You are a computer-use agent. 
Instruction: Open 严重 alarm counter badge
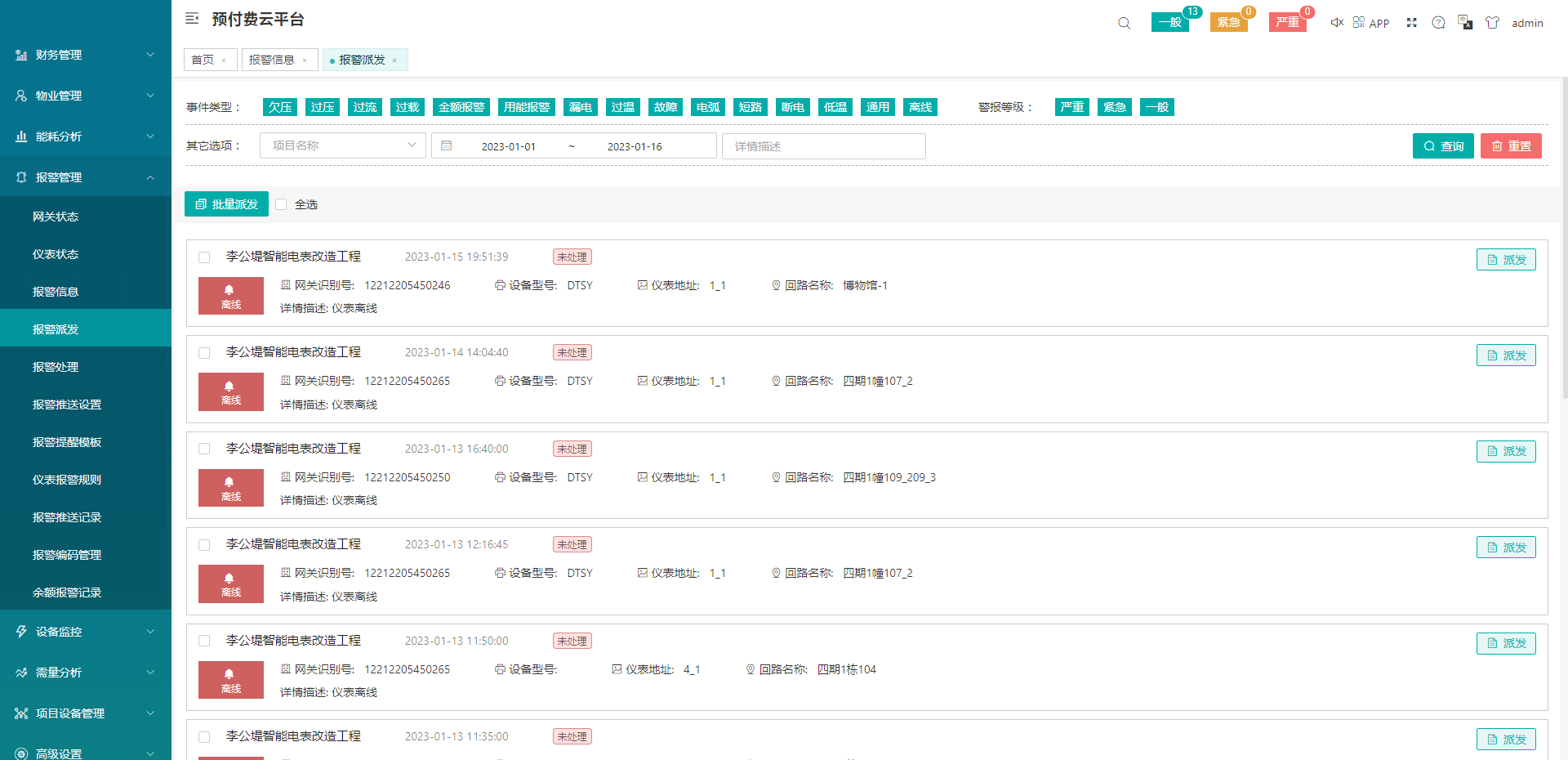1288,22
